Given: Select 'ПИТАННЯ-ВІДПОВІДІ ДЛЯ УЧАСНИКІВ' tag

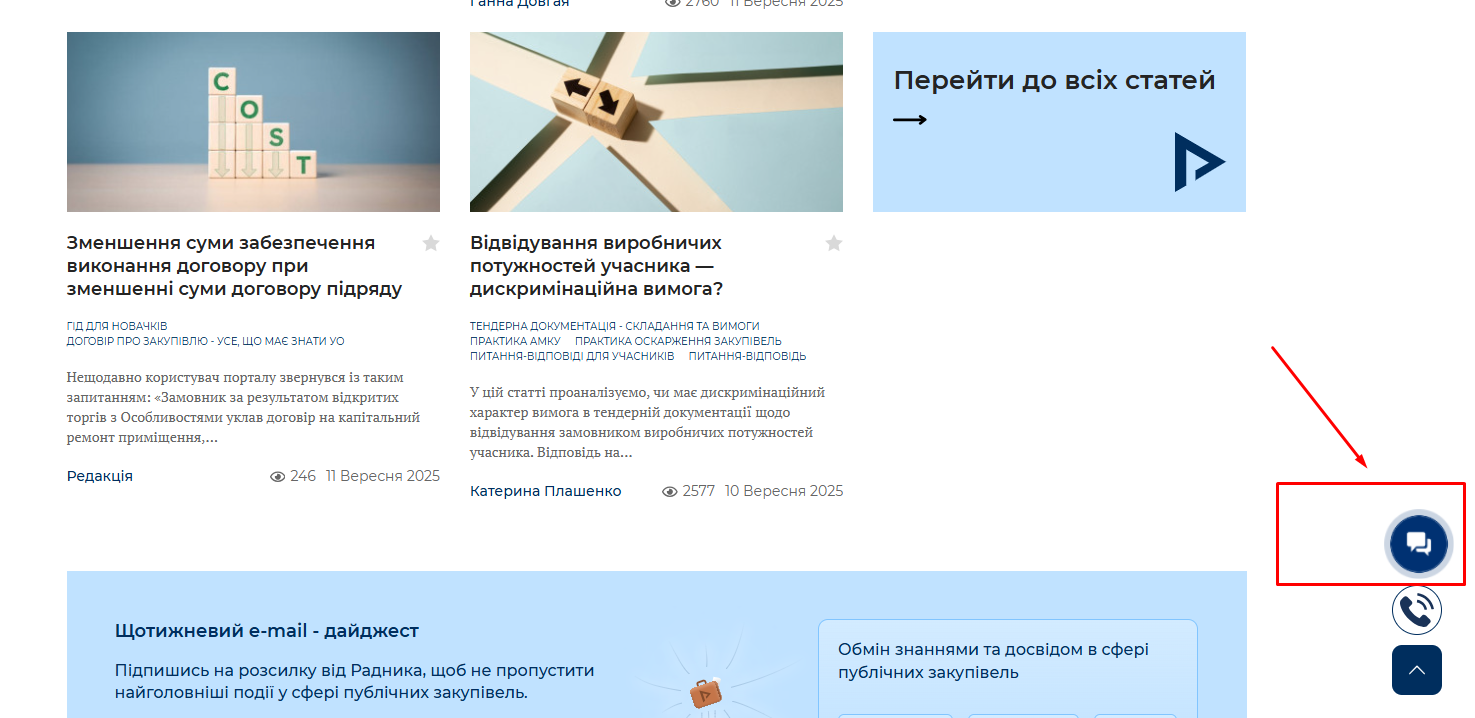Looking at the screenshot, I should 572,356.
